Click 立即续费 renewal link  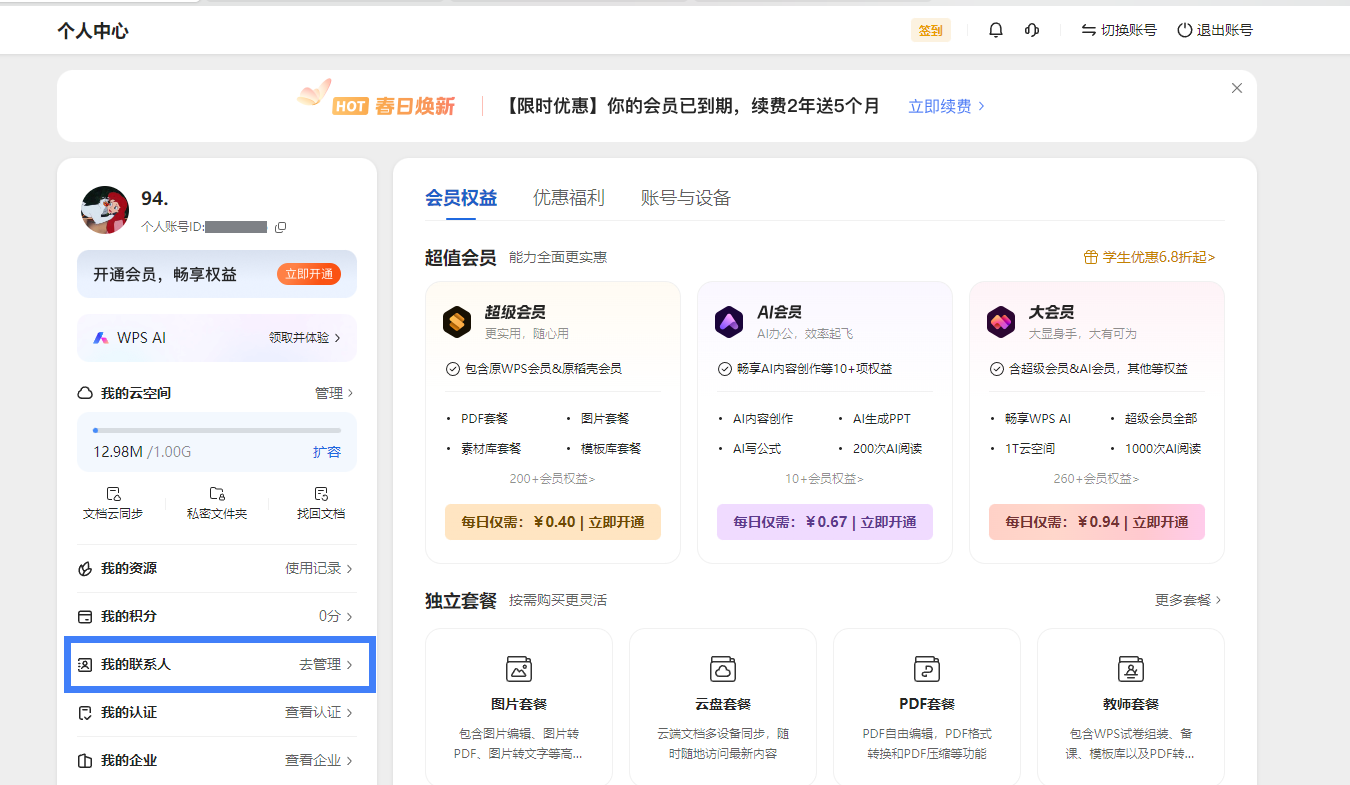click(946, 106)
